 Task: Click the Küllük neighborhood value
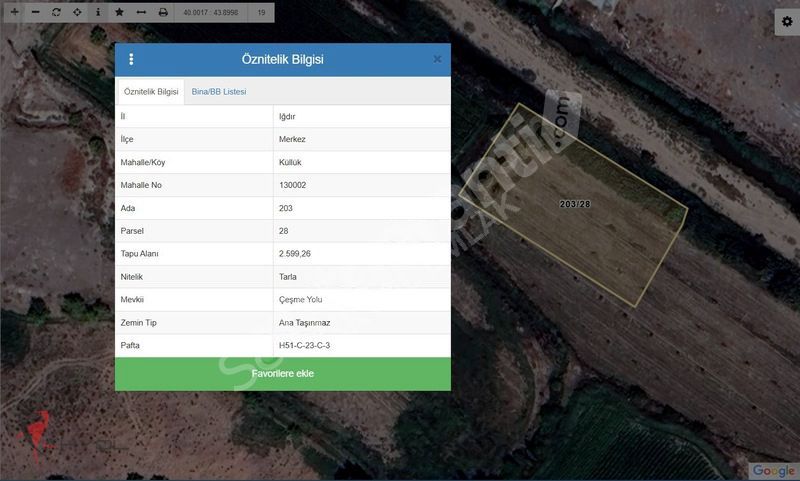coord(290,162)
